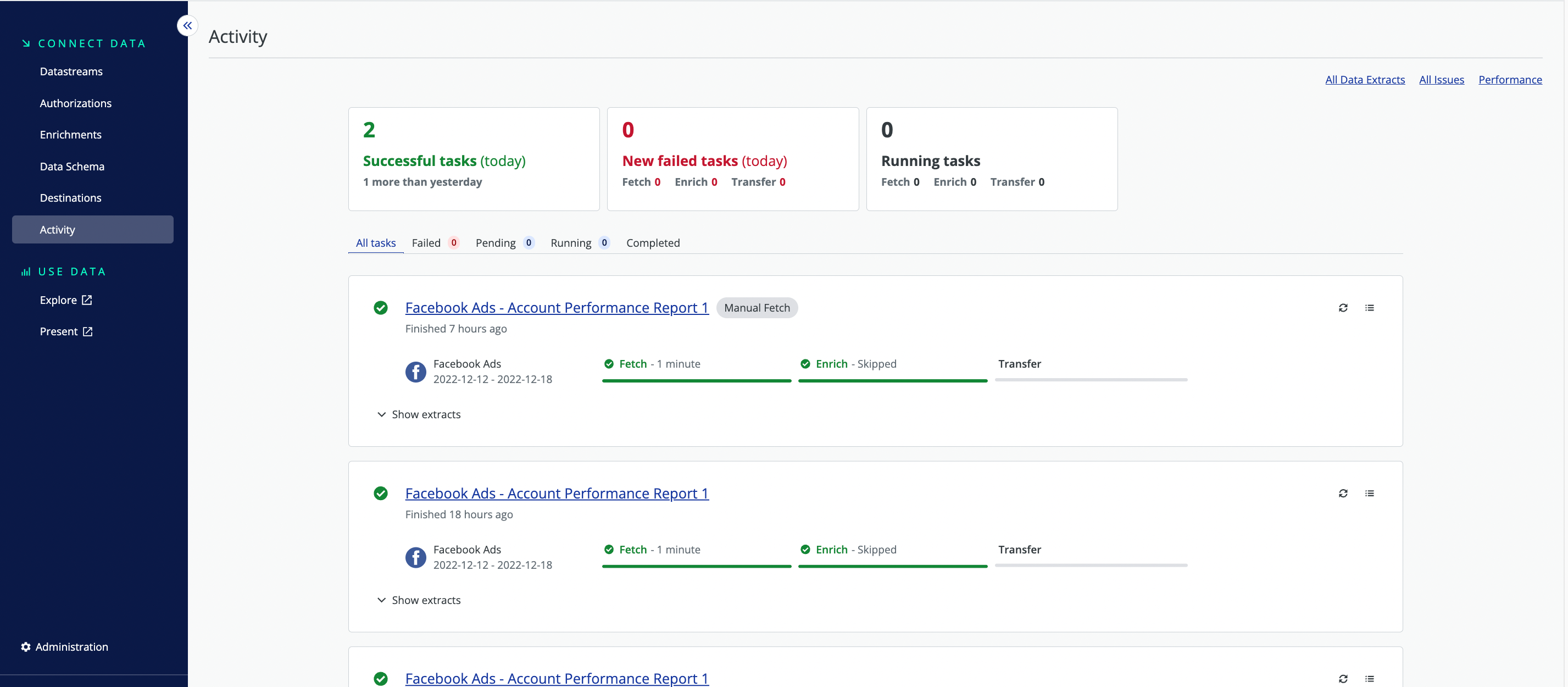The width and height of the screenshot is (1568, 687).
Task: Click the Successful tasks today card
Action: click(x=474, y=159)
